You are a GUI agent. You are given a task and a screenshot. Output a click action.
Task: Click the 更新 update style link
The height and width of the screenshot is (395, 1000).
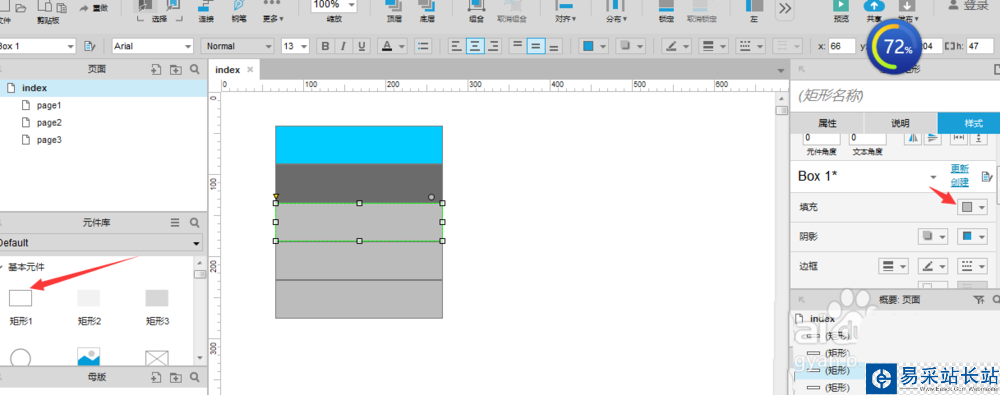click(960, 169)
